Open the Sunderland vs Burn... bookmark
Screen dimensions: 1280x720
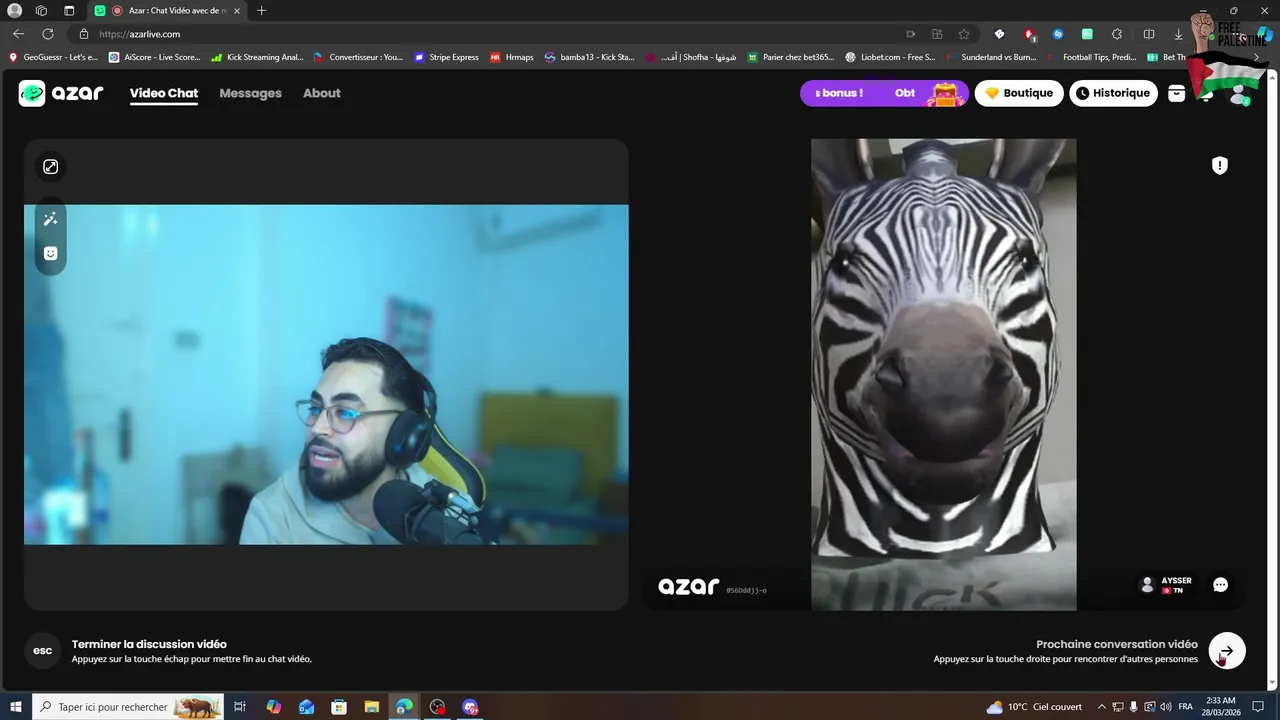point(991,57)
